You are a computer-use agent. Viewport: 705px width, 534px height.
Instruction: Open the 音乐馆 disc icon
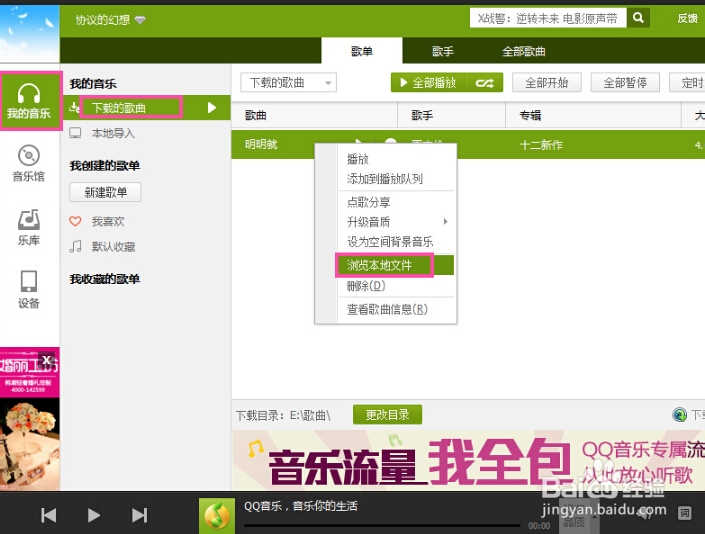29,156
